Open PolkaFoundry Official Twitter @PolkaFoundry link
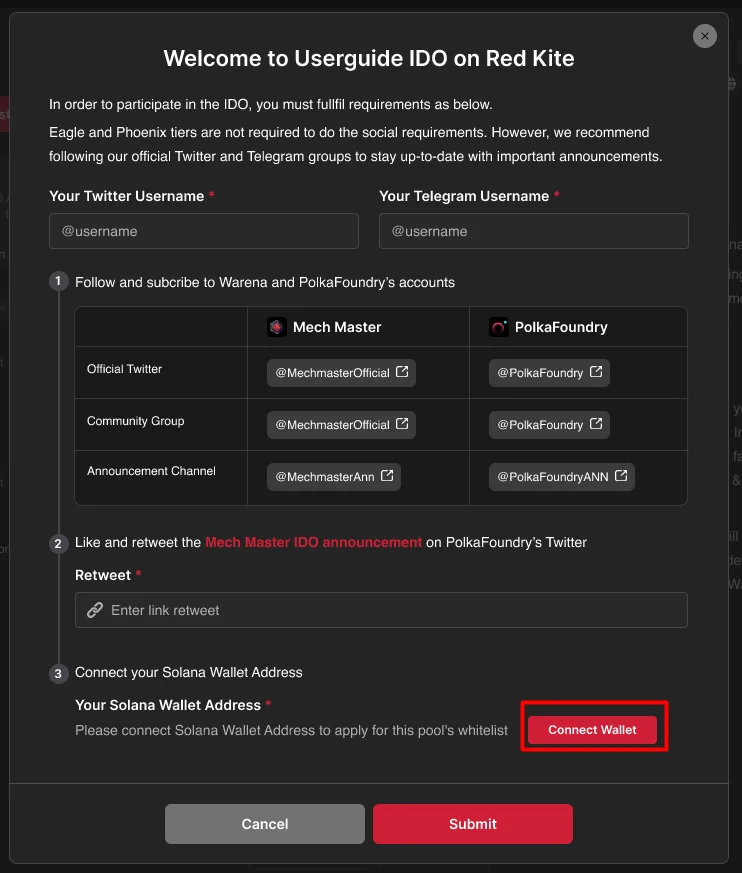The height and width of the screenshot is (873, 742). pos(549,372)
